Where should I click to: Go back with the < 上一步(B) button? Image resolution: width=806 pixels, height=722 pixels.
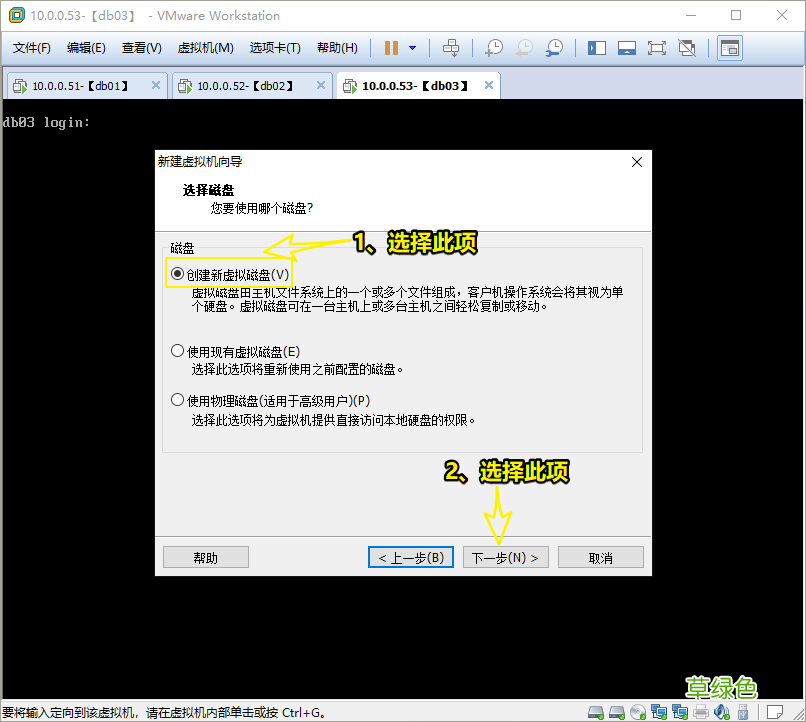pyautogui.click(x=411, y=558)
